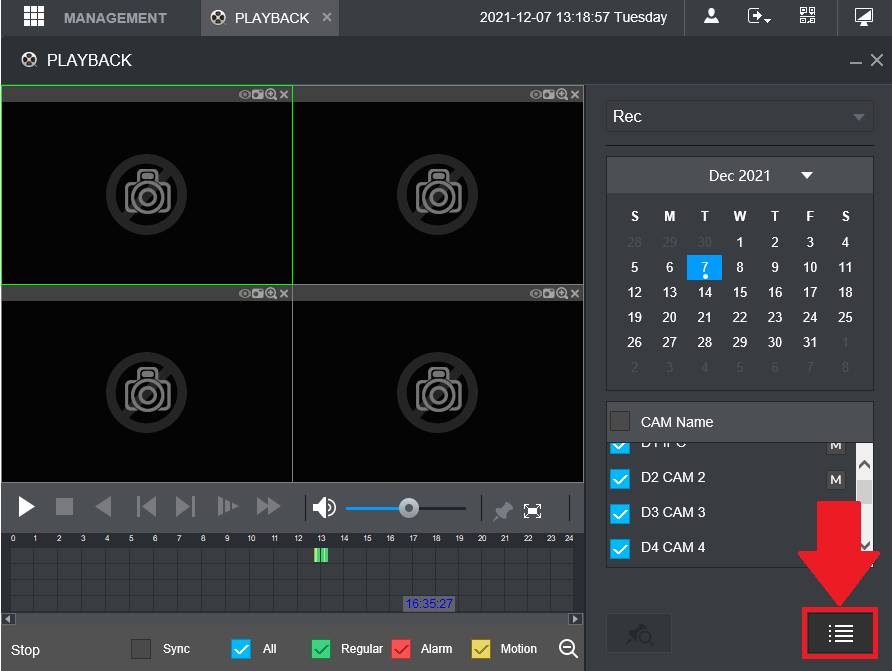Take snapshot in top-right video pane
The width and height of the screenshot is (892, 671).
tap(548, 94)
